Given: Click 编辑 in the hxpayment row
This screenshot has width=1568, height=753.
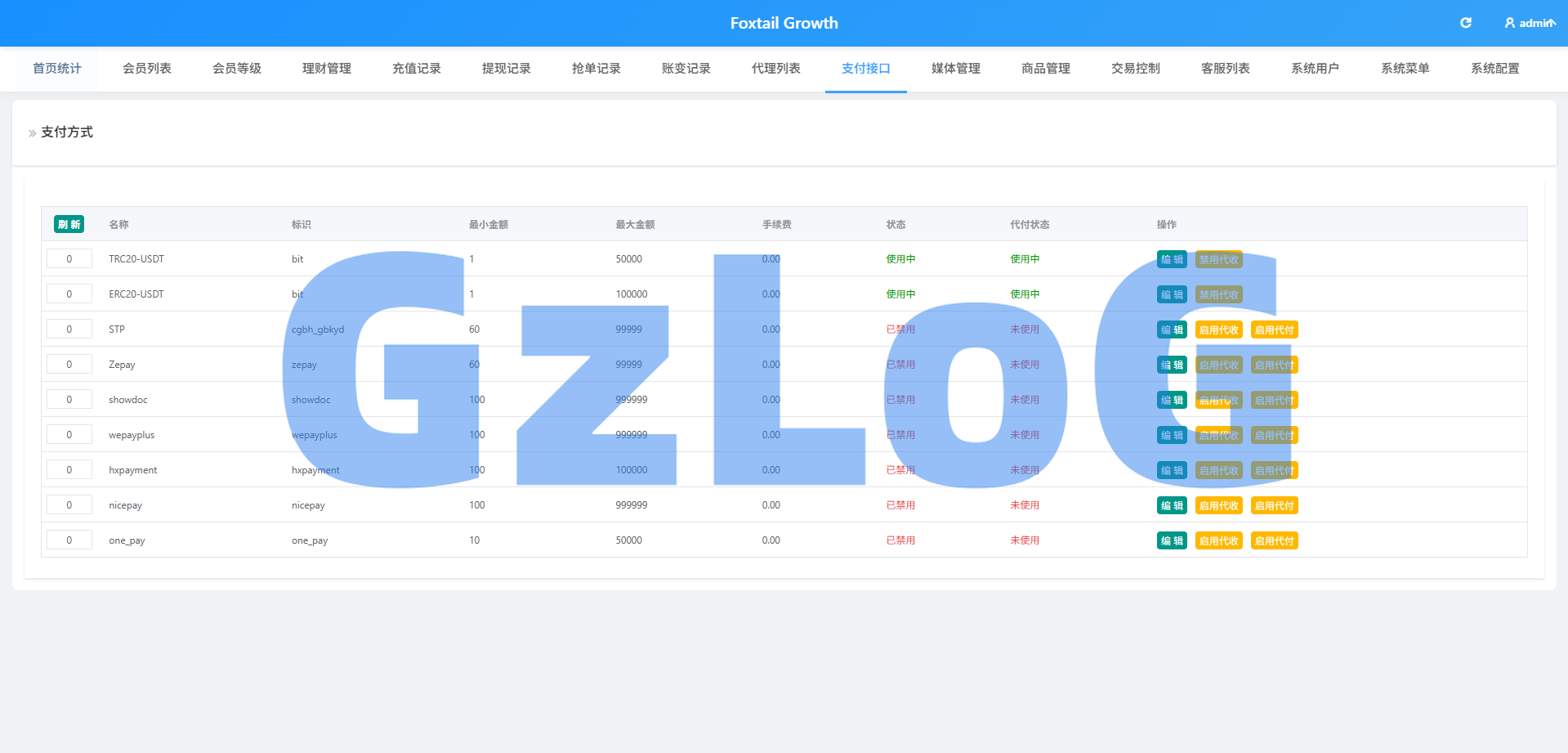Looking at the screenshot, I should (1172, 470).
